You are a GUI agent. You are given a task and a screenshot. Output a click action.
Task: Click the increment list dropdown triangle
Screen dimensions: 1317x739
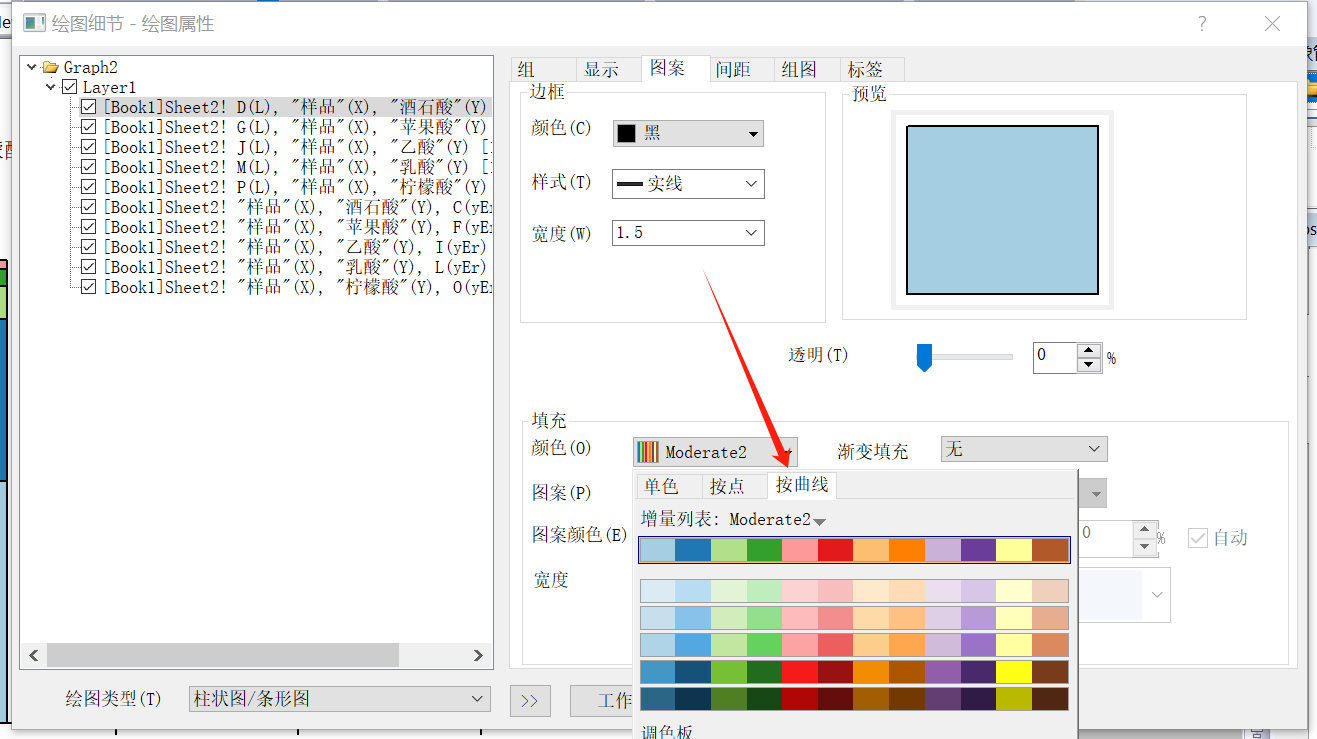820,521
